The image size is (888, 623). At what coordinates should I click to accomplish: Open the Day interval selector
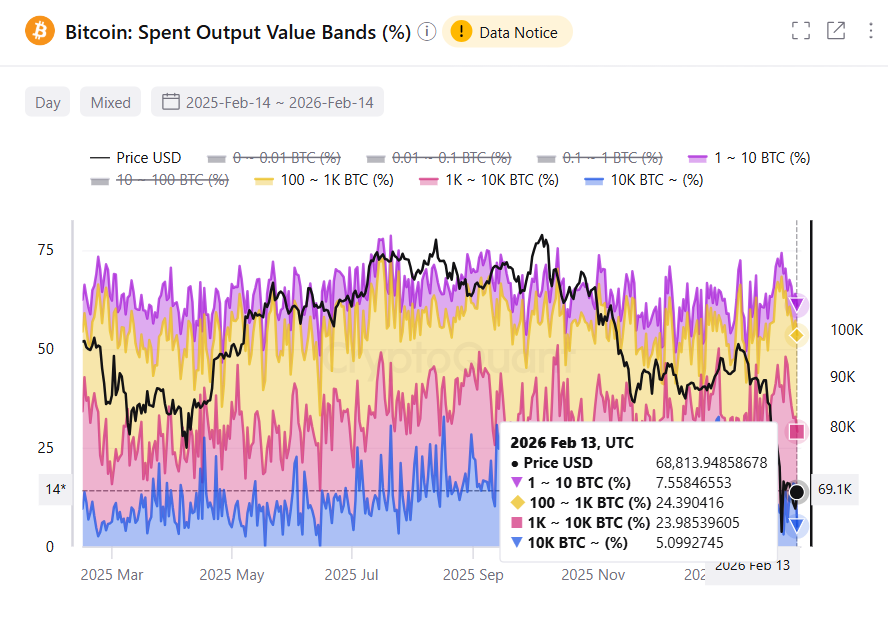tap(47, 101)
